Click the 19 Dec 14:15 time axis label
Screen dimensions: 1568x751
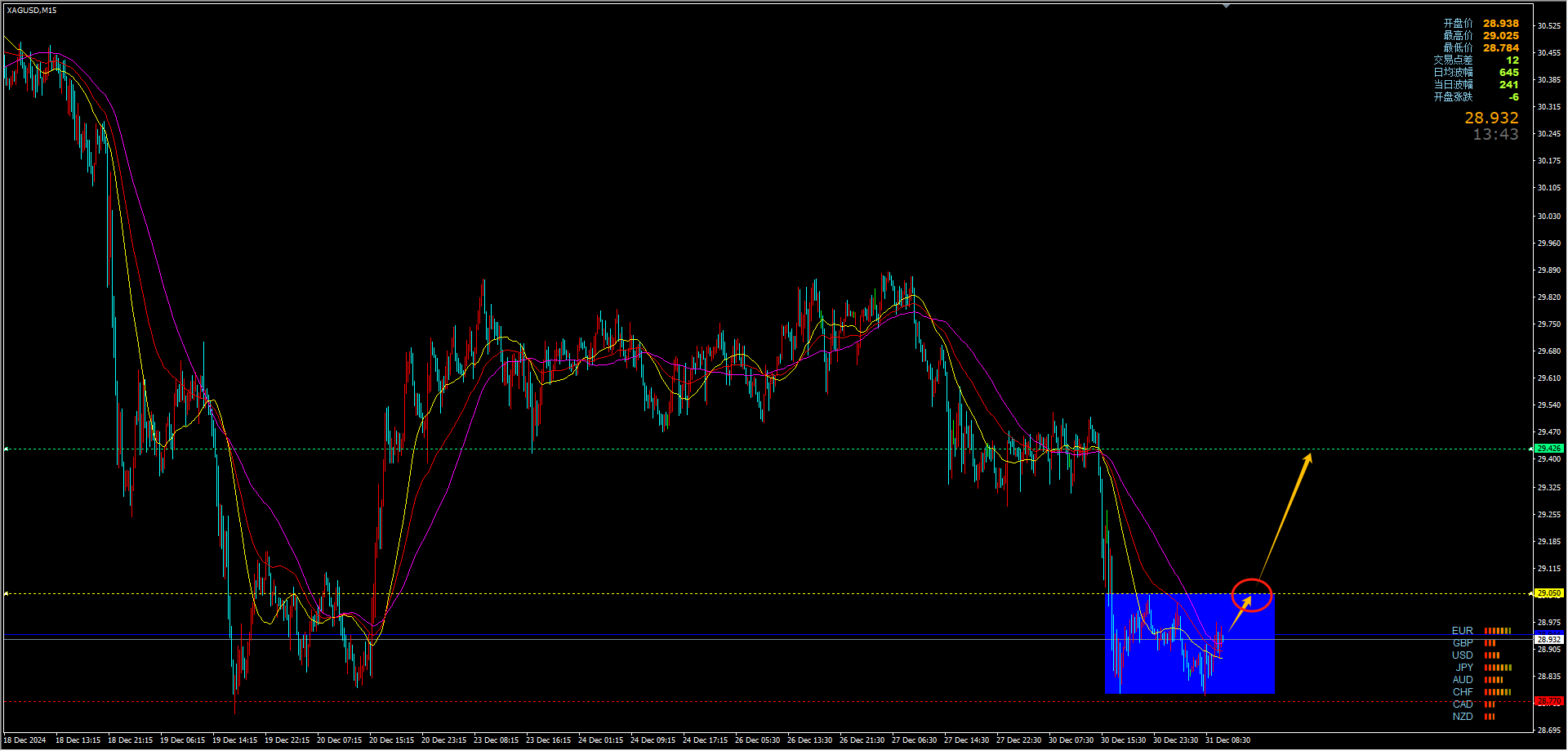tap(235, 740)
